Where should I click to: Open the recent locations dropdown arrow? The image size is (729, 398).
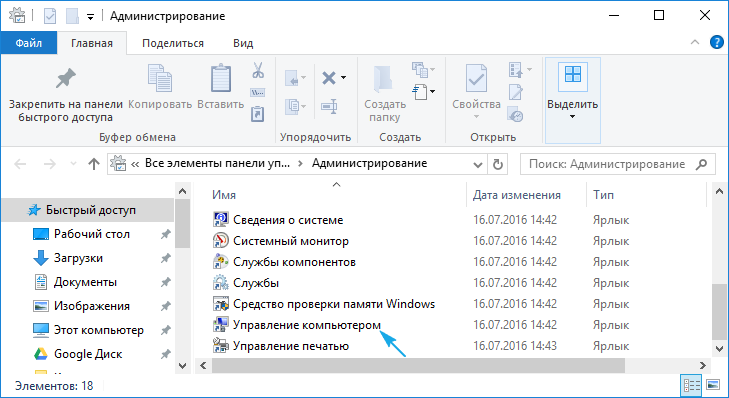point(73,164)
